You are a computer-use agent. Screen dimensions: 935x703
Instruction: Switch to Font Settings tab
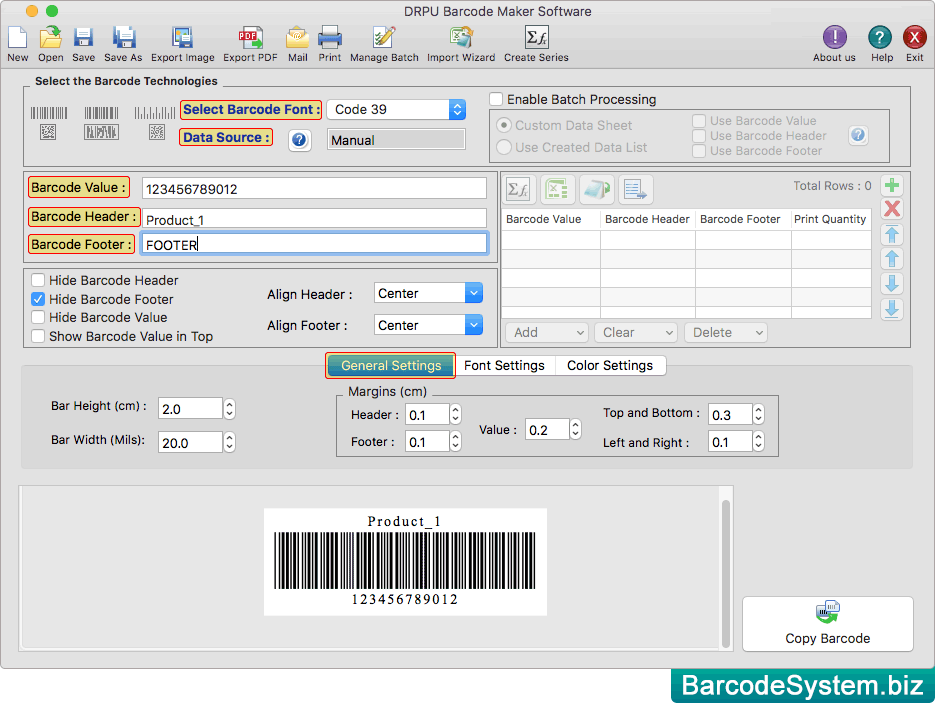504,366
